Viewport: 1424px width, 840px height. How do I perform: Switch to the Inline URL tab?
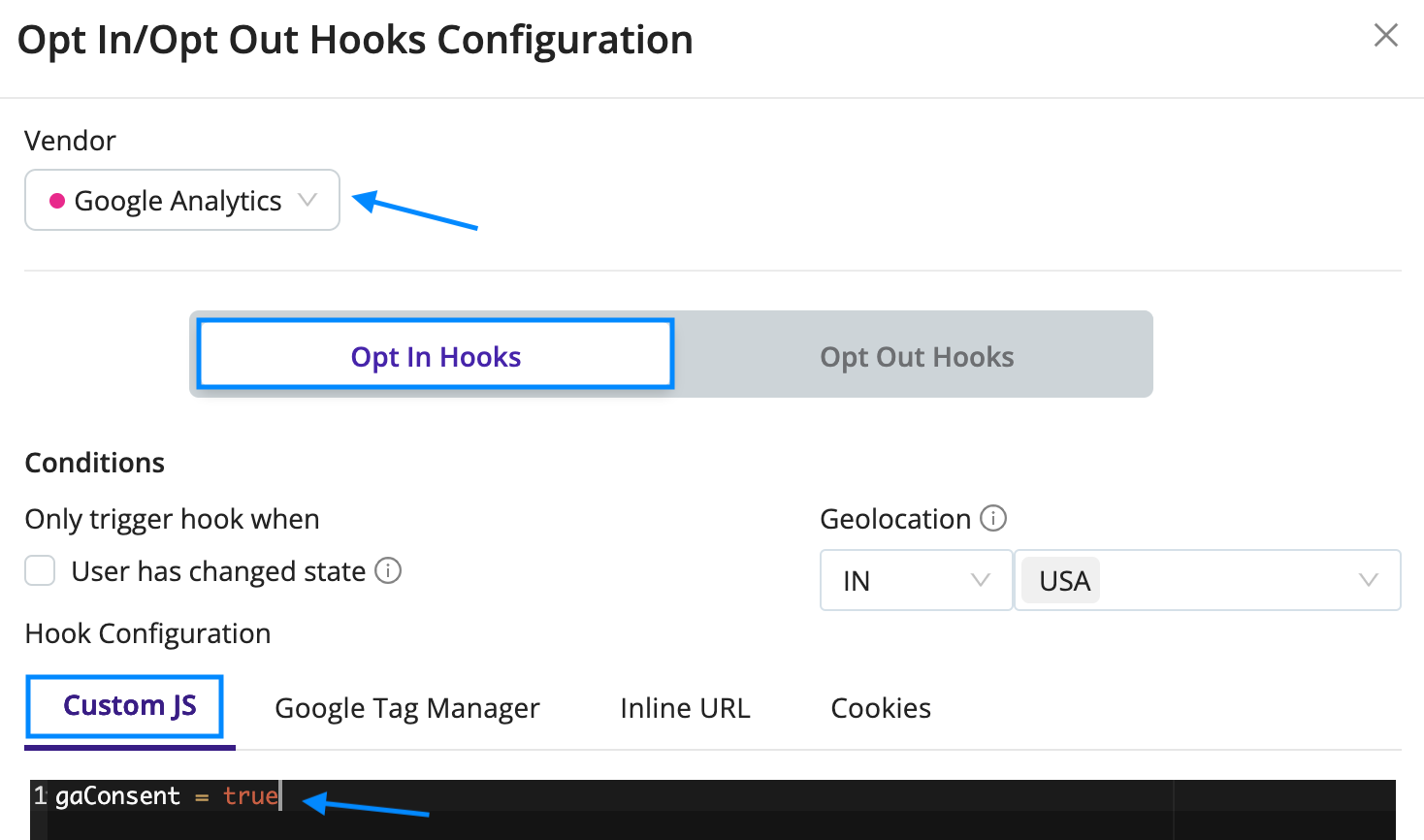coord(685,708)
